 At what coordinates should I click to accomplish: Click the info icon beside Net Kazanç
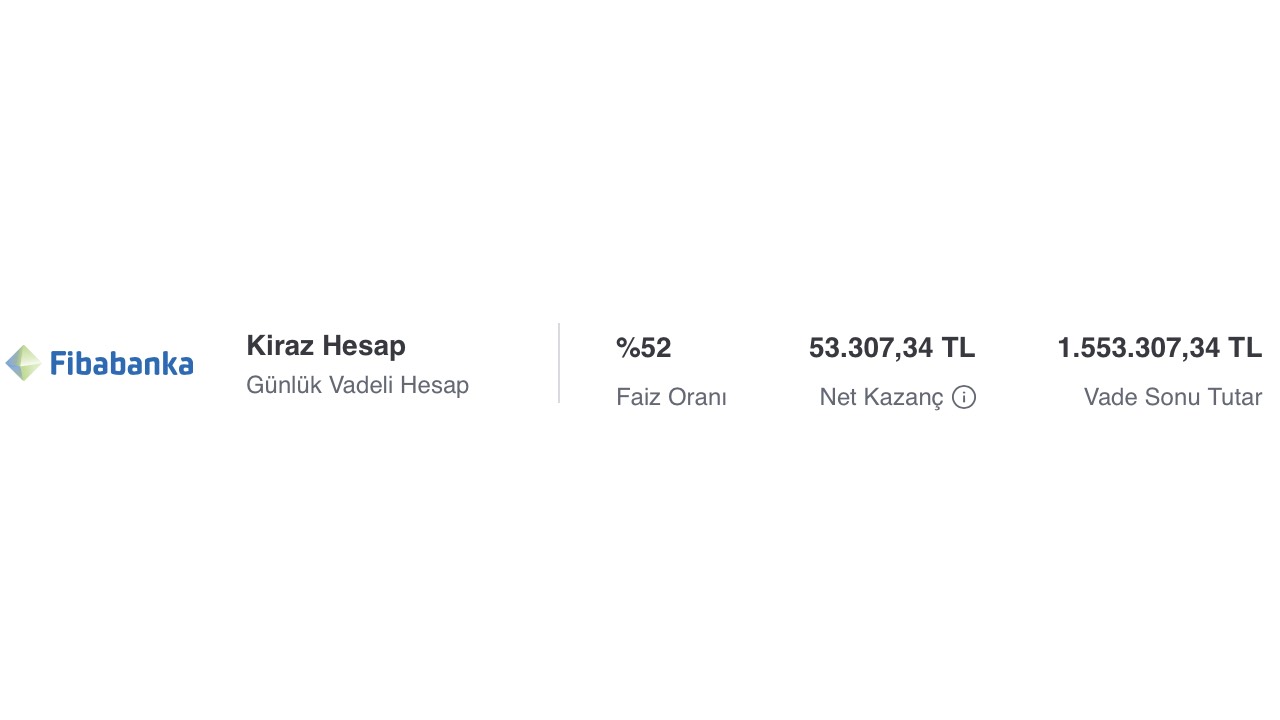964,397
